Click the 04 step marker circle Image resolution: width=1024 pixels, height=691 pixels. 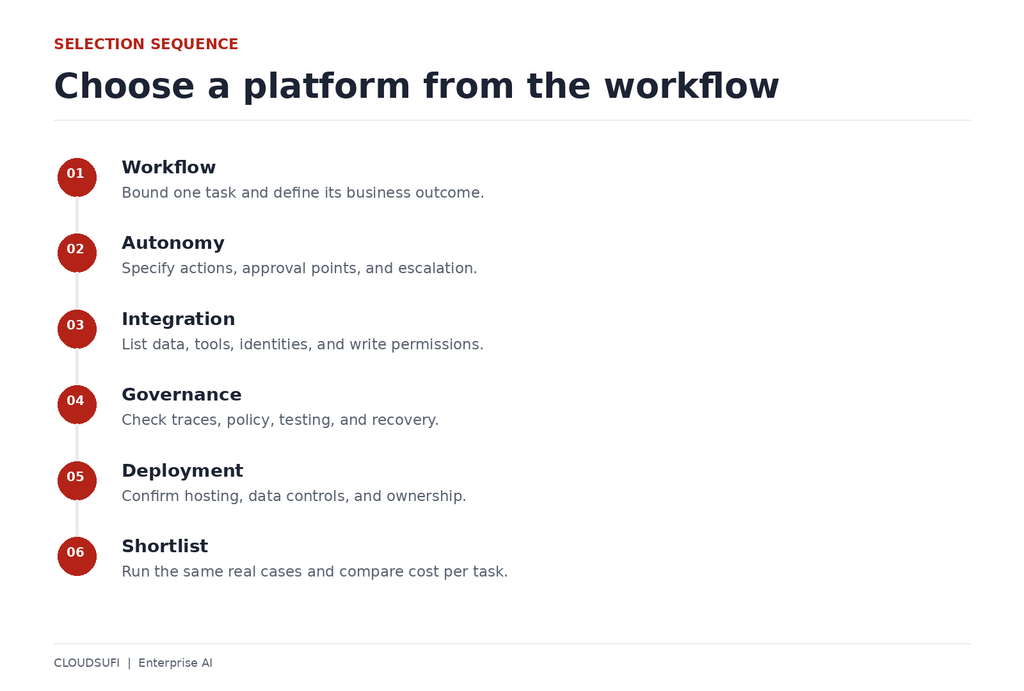77,404
